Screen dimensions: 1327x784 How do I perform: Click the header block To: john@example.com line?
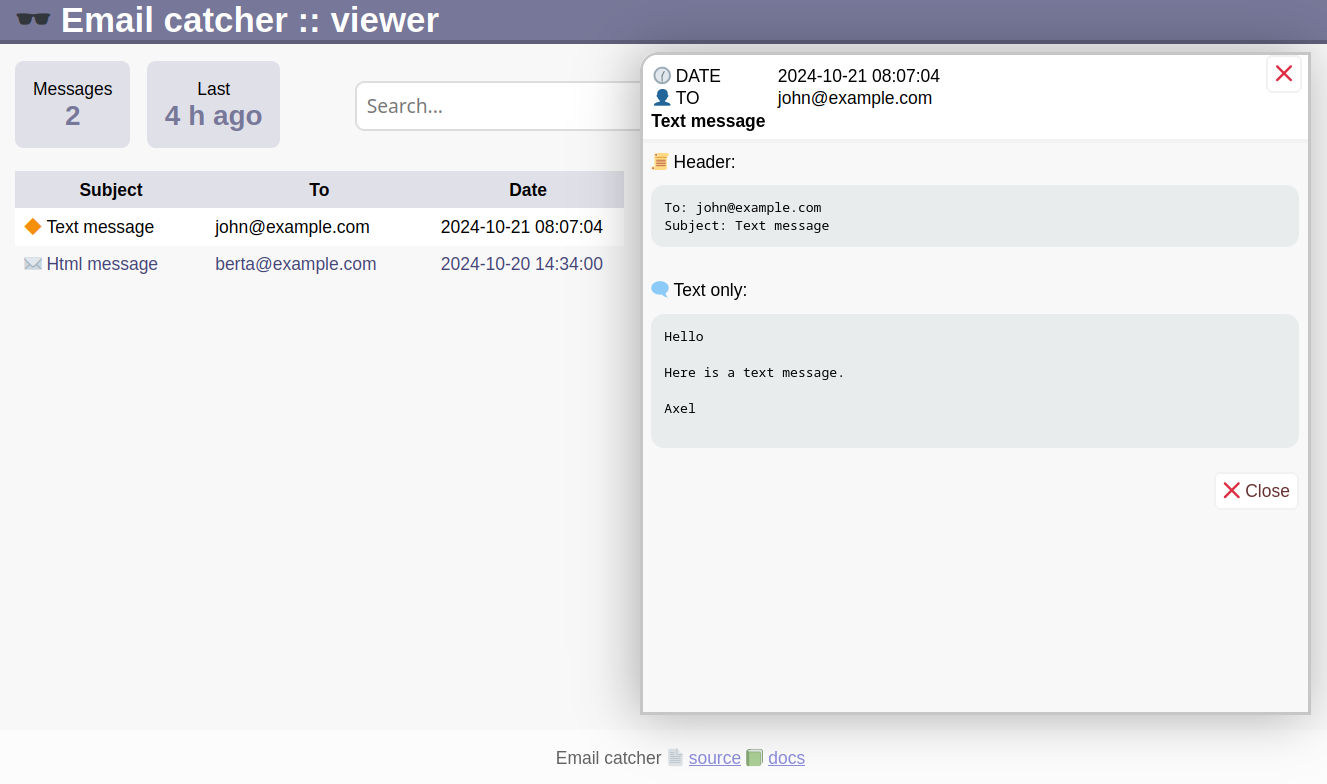coord(743,208)
